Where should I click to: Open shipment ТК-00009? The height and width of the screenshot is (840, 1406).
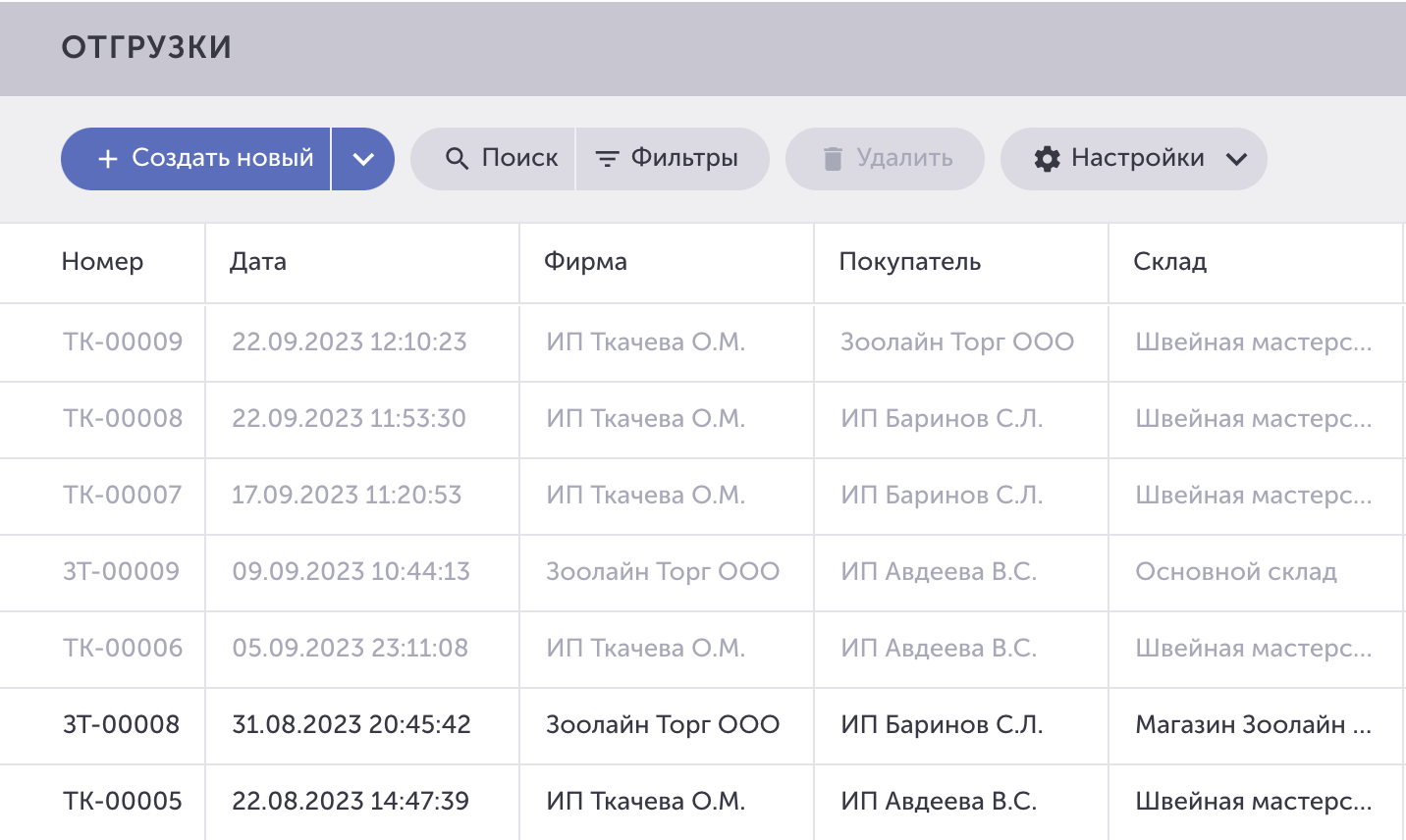[123, 341]
